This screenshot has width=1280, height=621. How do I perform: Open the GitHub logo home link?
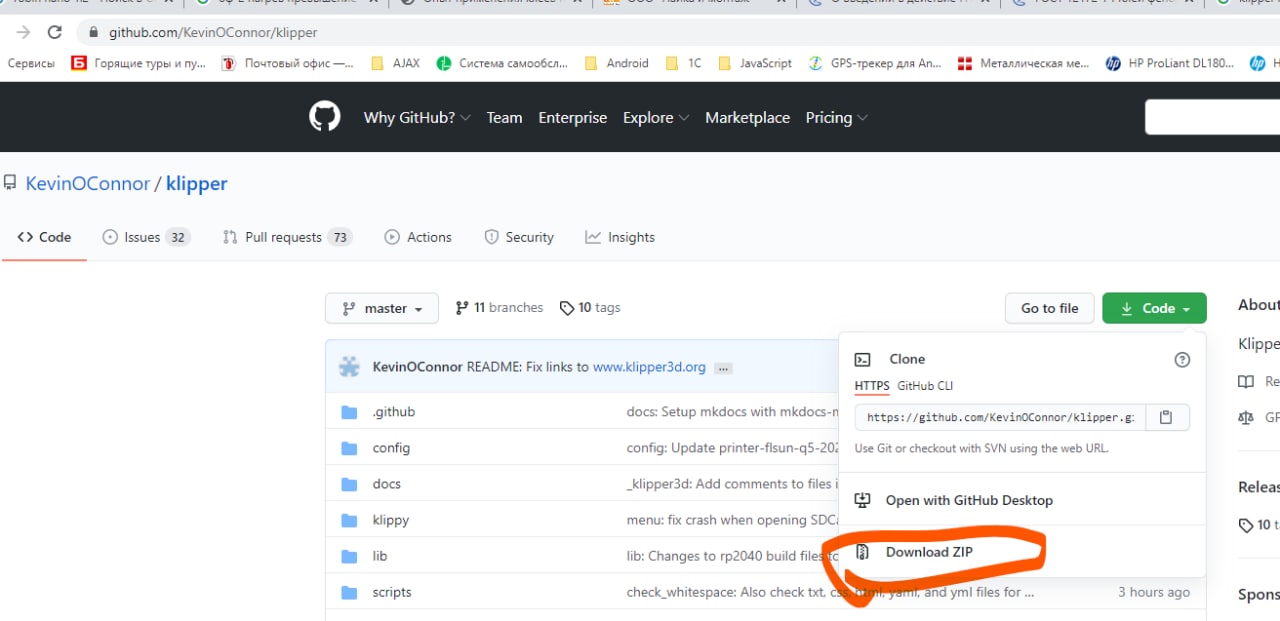click(x=324, y=117)
